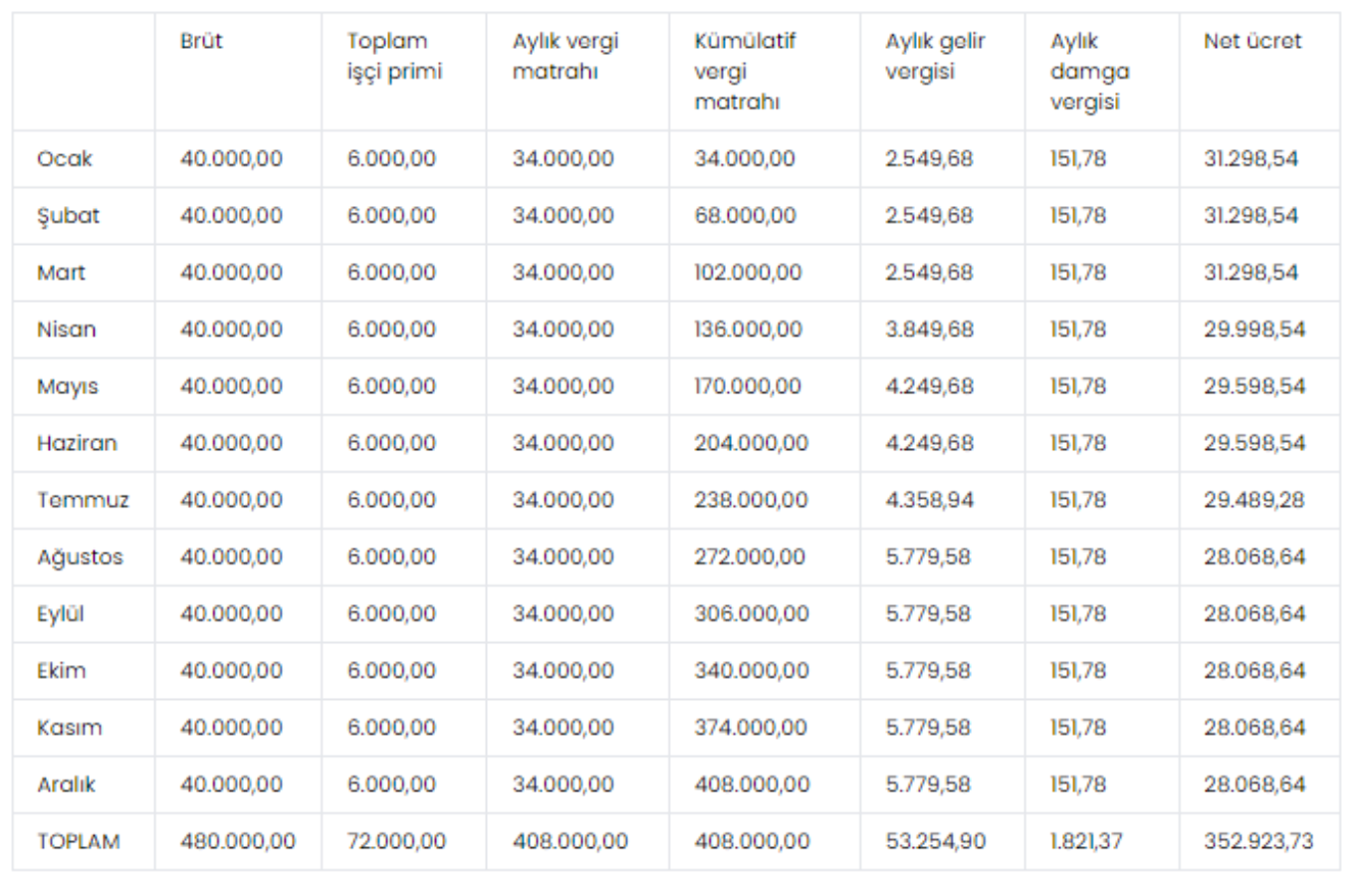1358x896 pixels.
Task: Click Aralık net salary 28.068,64
Action: click(1254, 784)
